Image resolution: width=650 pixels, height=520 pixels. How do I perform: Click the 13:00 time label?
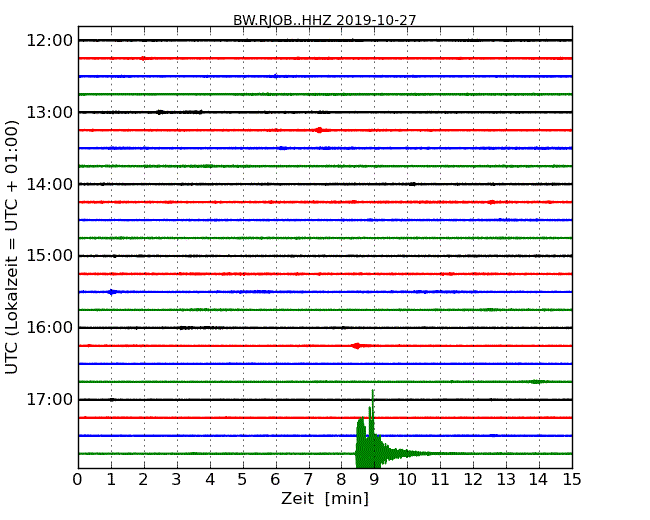[x=50, y=112]
